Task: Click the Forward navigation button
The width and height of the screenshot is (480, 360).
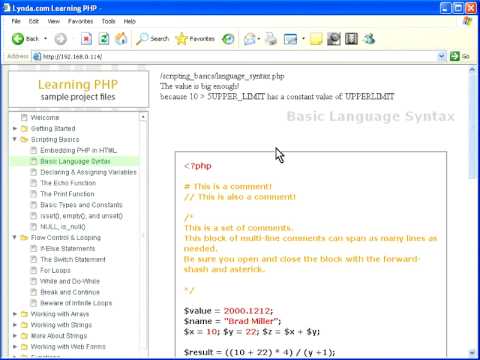Action: click(x=61, y=39)
